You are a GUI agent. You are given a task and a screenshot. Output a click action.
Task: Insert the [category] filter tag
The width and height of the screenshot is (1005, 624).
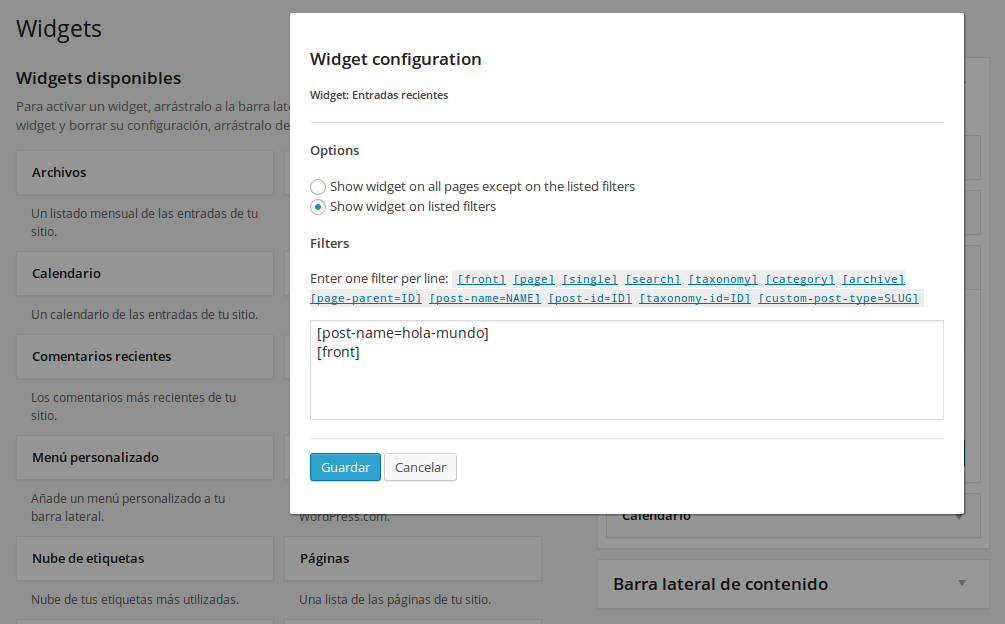click(x=800, y=279)
